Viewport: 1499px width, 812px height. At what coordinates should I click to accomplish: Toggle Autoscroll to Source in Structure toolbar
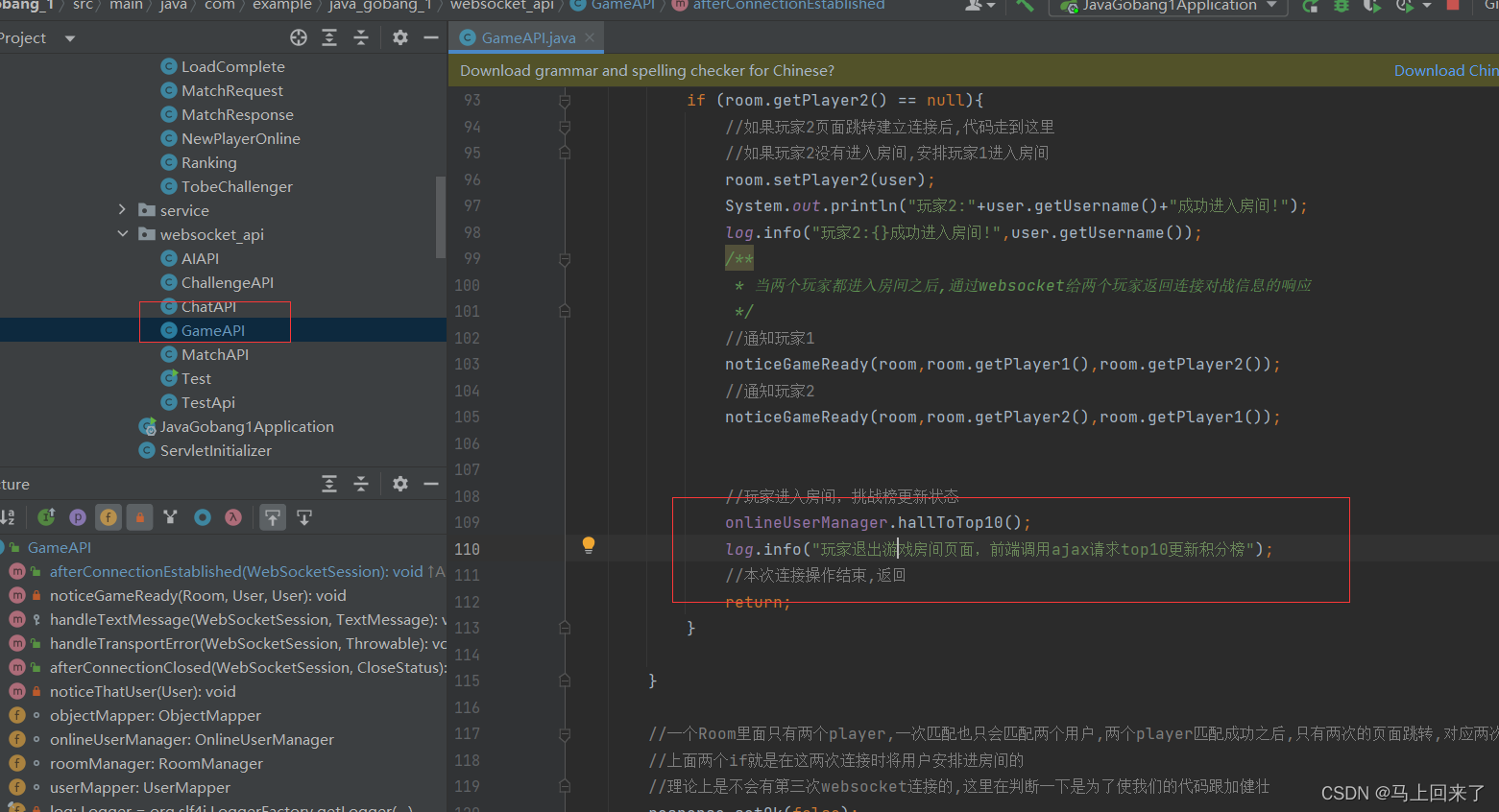(x=273, y=517)
